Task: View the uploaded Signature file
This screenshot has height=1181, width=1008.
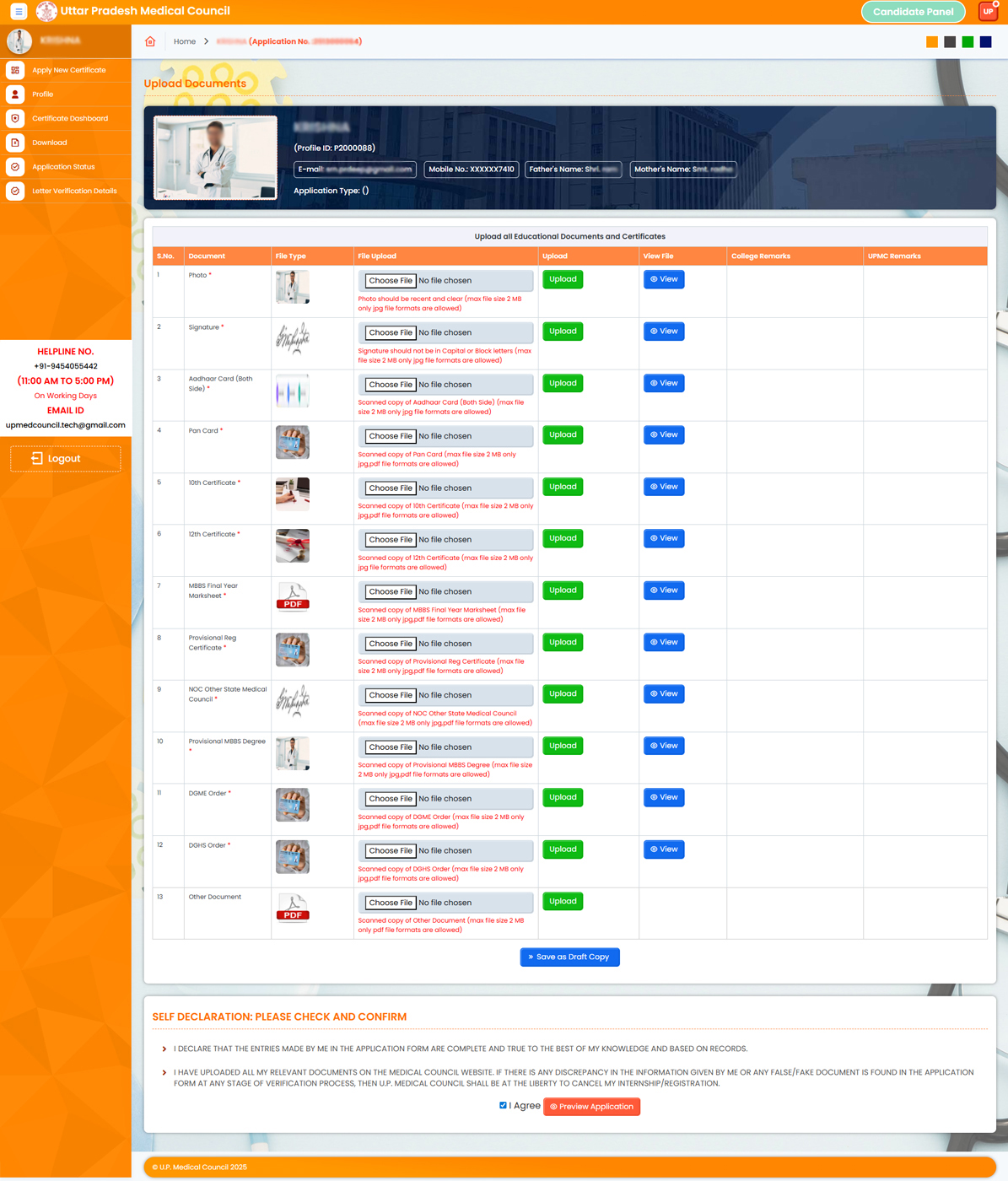Action: (x=664, y=332)
